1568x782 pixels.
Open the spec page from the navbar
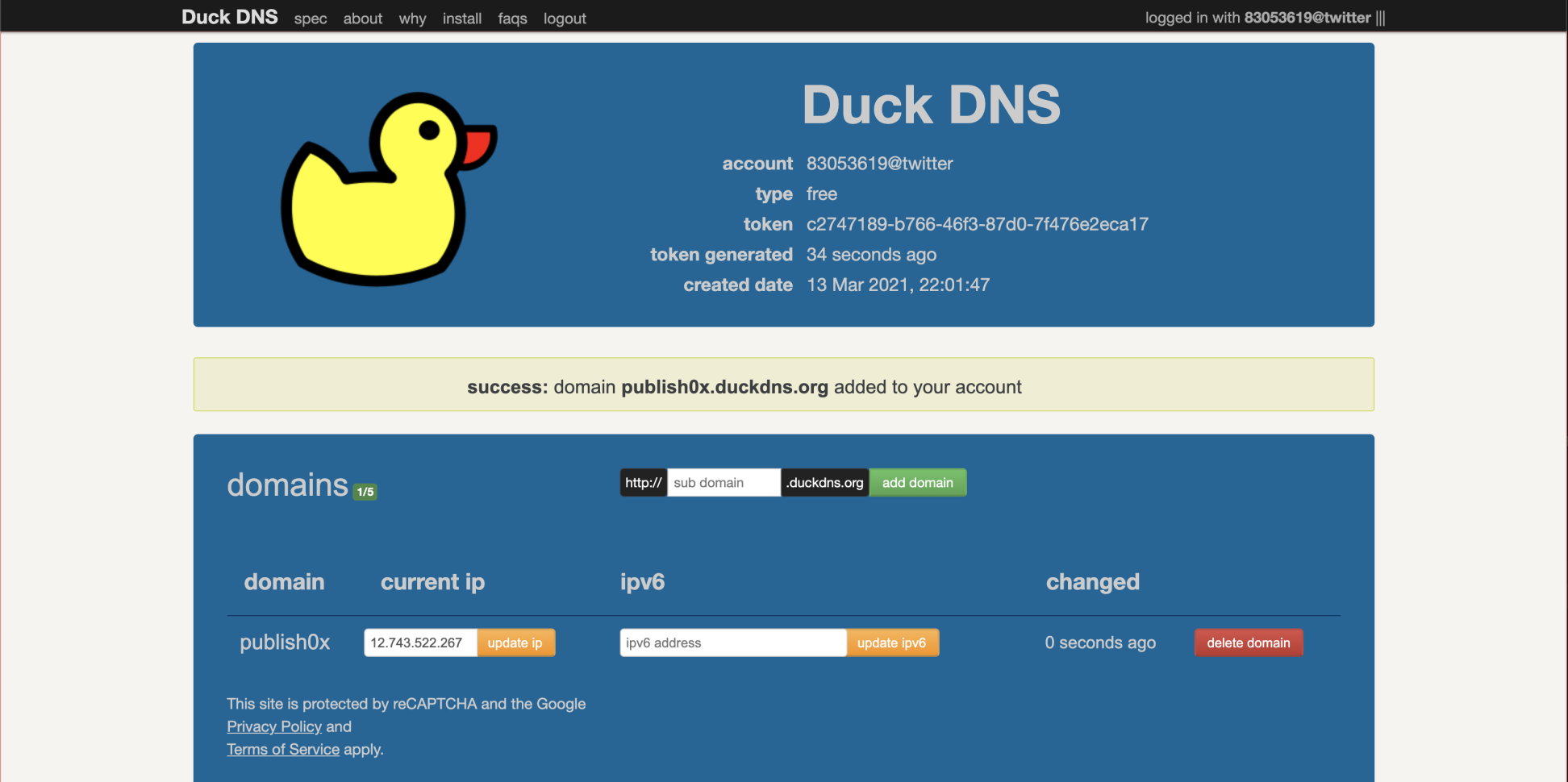(310, 19)
